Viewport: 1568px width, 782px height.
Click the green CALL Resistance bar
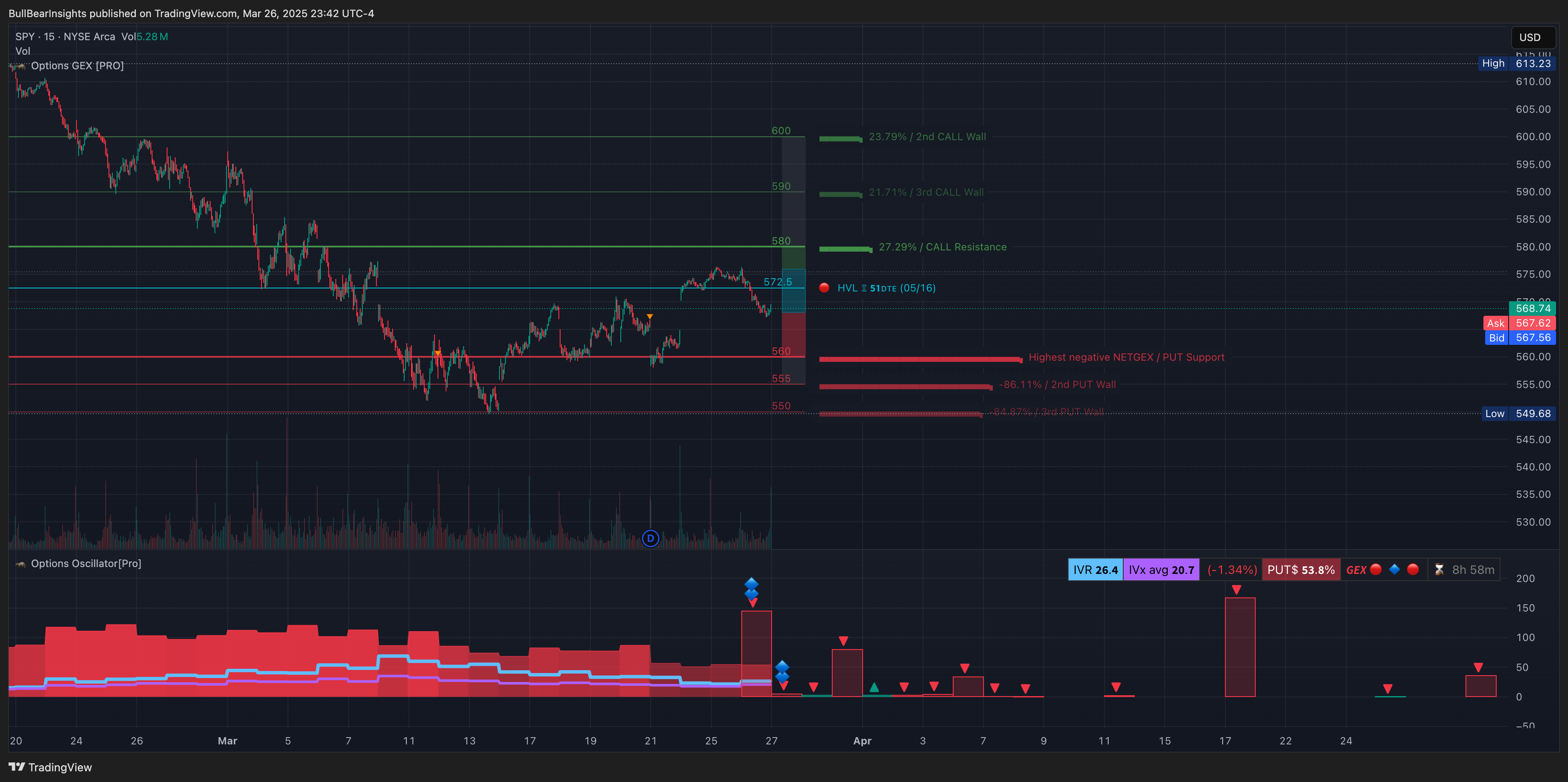point(846,249)
